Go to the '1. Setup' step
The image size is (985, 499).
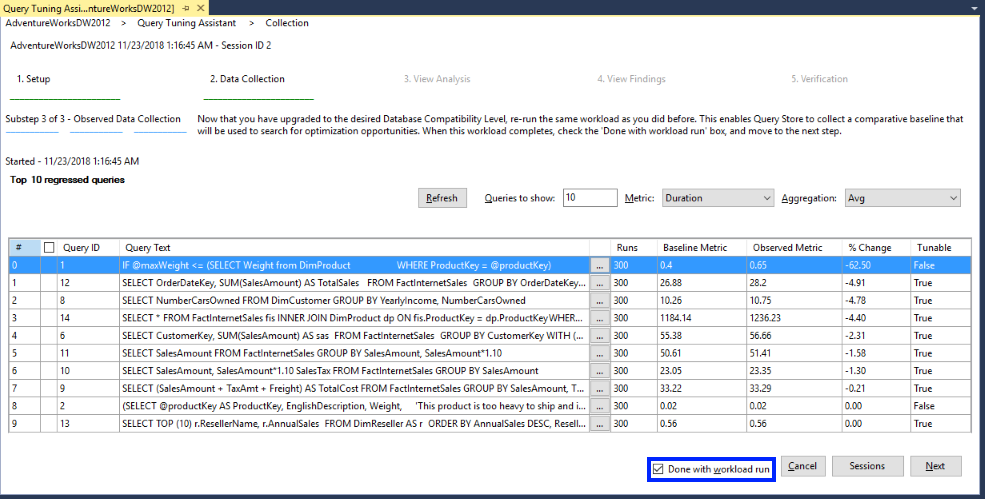pos(33,79)
